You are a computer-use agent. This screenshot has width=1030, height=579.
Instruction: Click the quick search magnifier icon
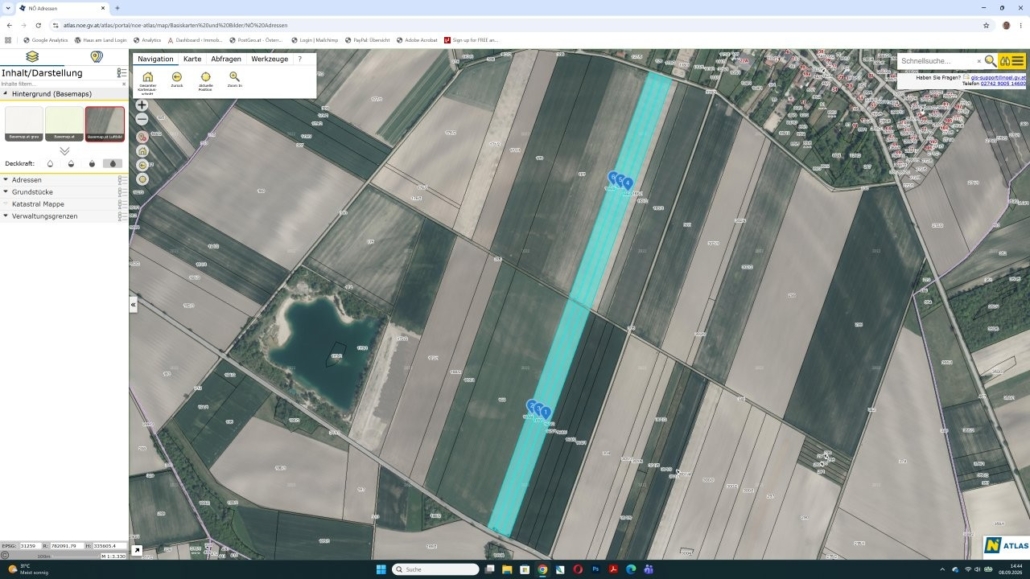[x=990, y=61]
